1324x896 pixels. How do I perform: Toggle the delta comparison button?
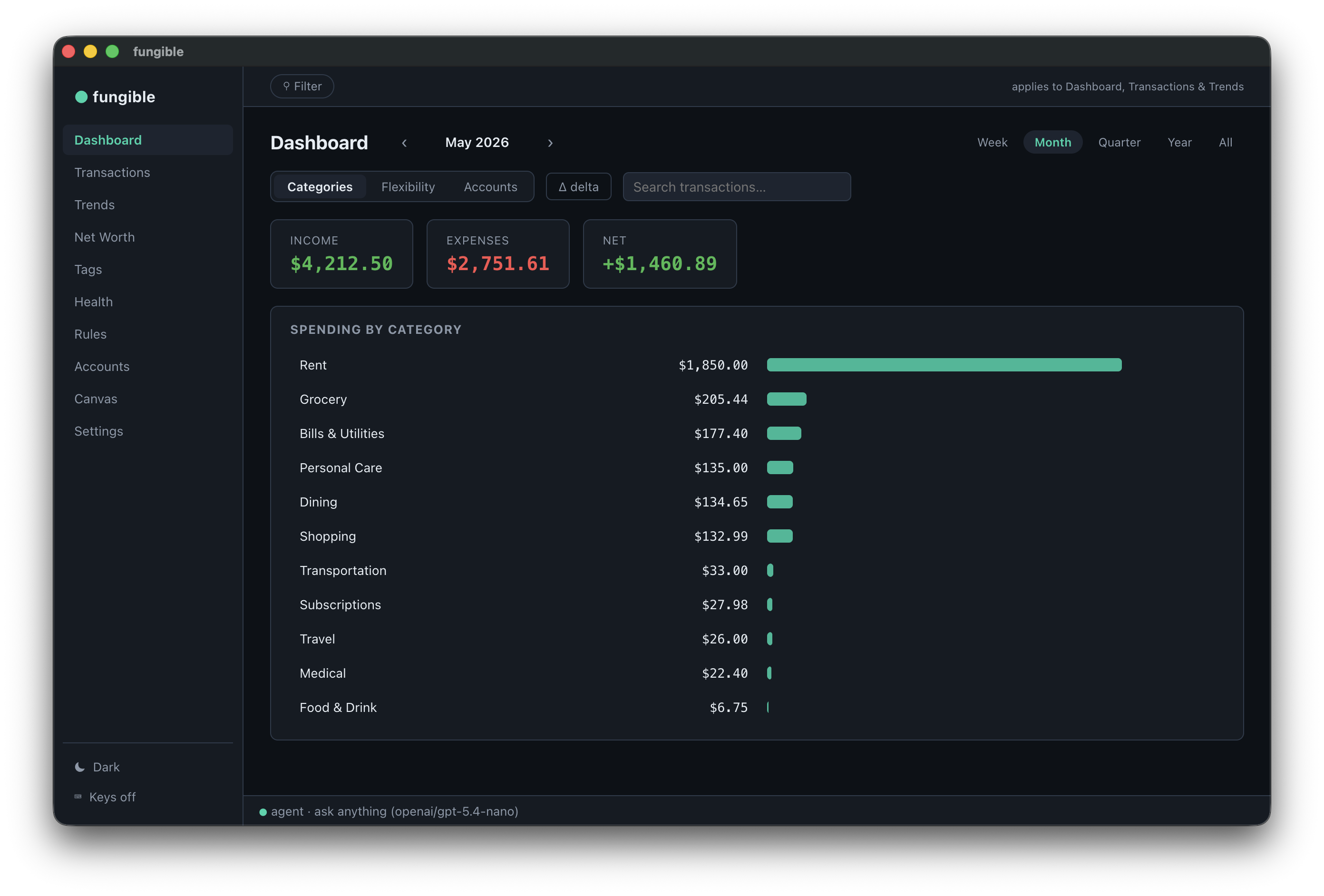(x=578, y=187)
